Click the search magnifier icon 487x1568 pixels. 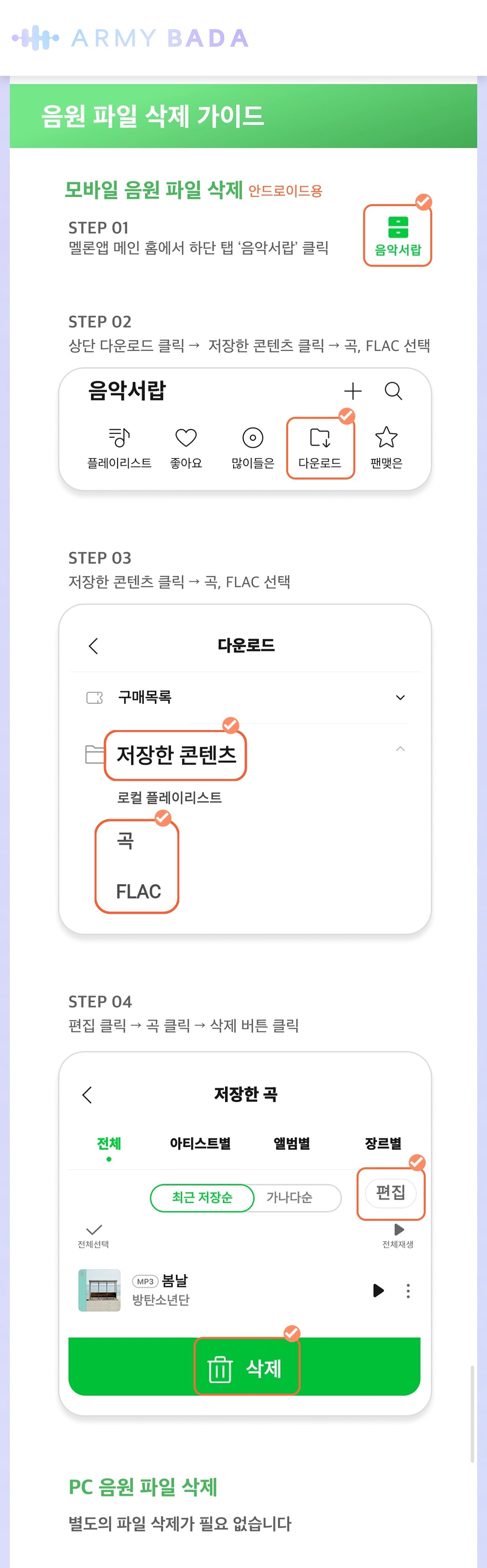(x=393, y=391)
